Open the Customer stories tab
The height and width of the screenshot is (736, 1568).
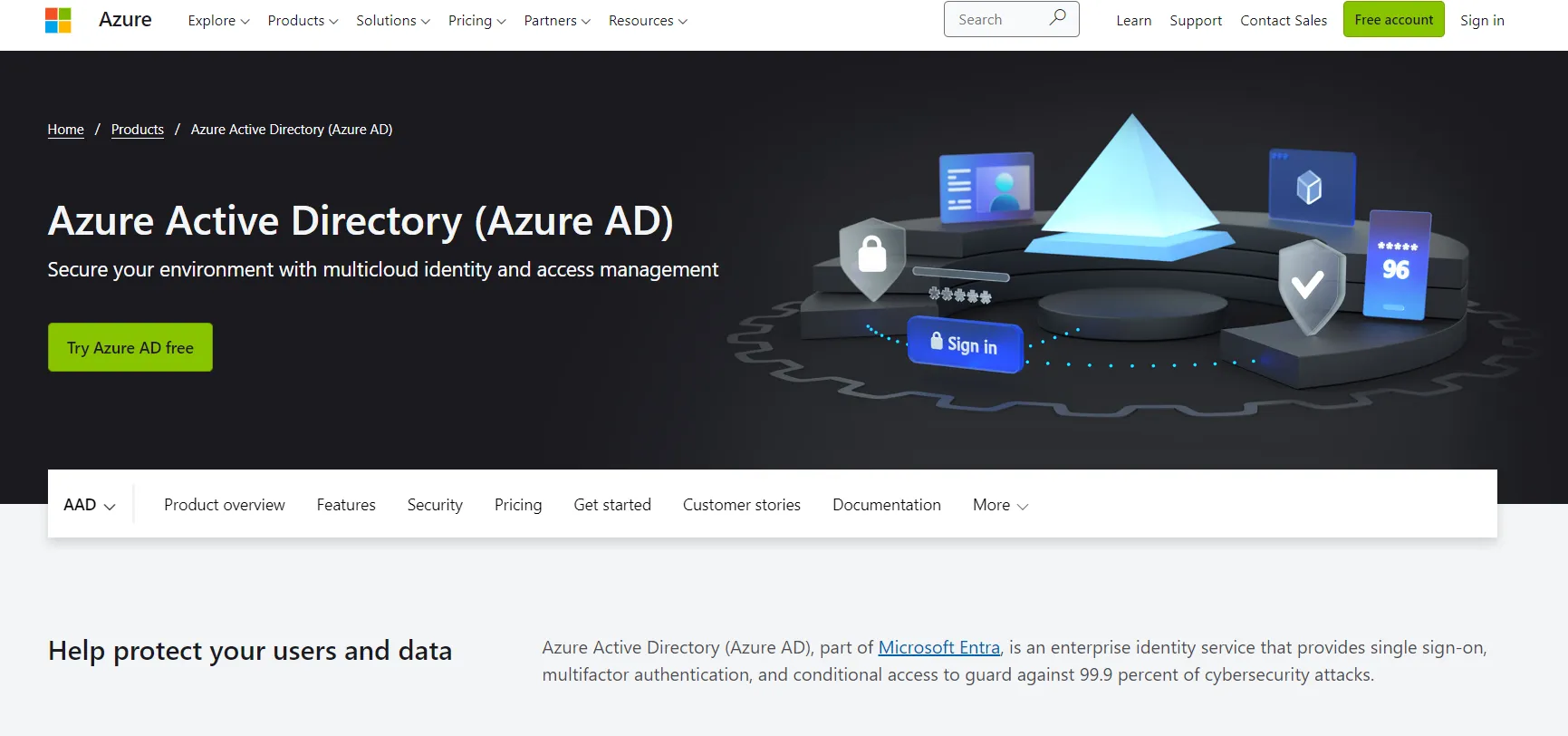(x=742, y=505)
